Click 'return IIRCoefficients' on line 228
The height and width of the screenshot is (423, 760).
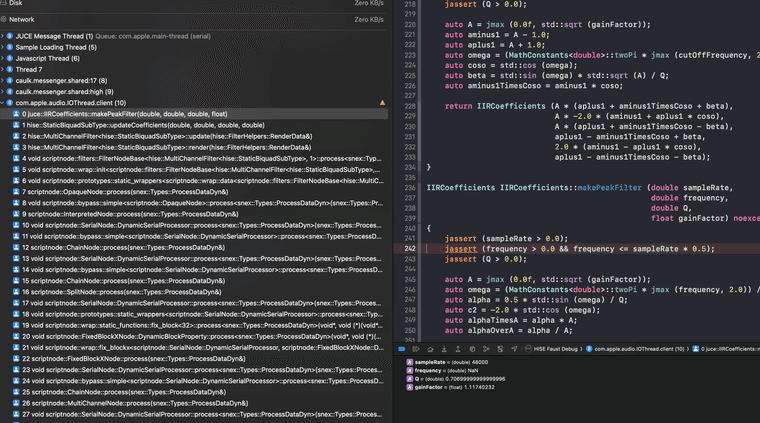495,106
